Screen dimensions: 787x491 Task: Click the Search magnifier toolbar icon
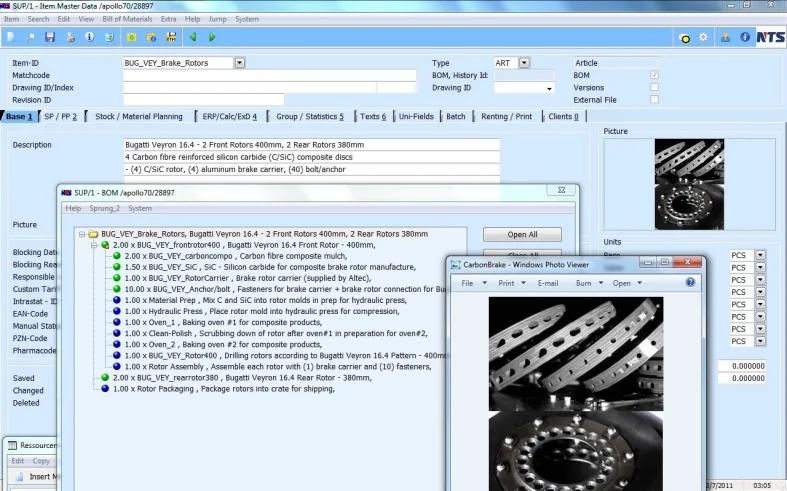[30, 37]
